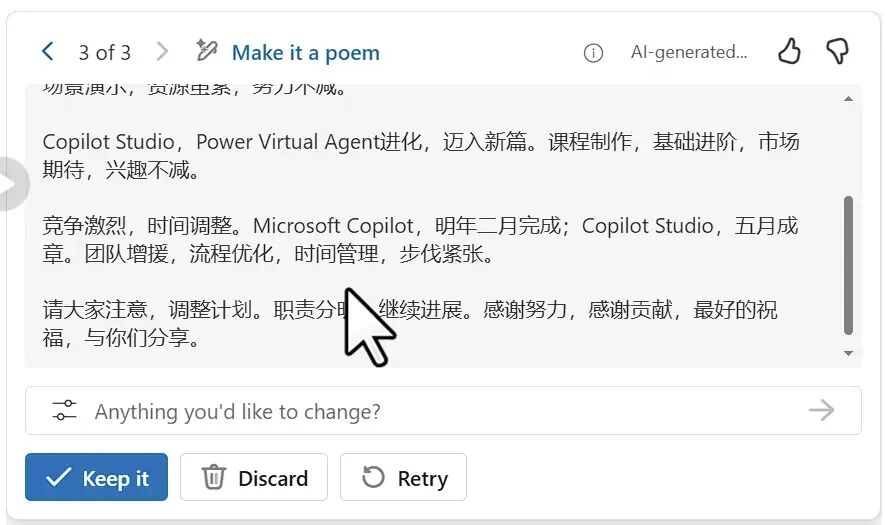This screenshot has width=885, height=525.
Task: Go to the previous draft version
Action: pyautogui.click(x=48, y=52)
